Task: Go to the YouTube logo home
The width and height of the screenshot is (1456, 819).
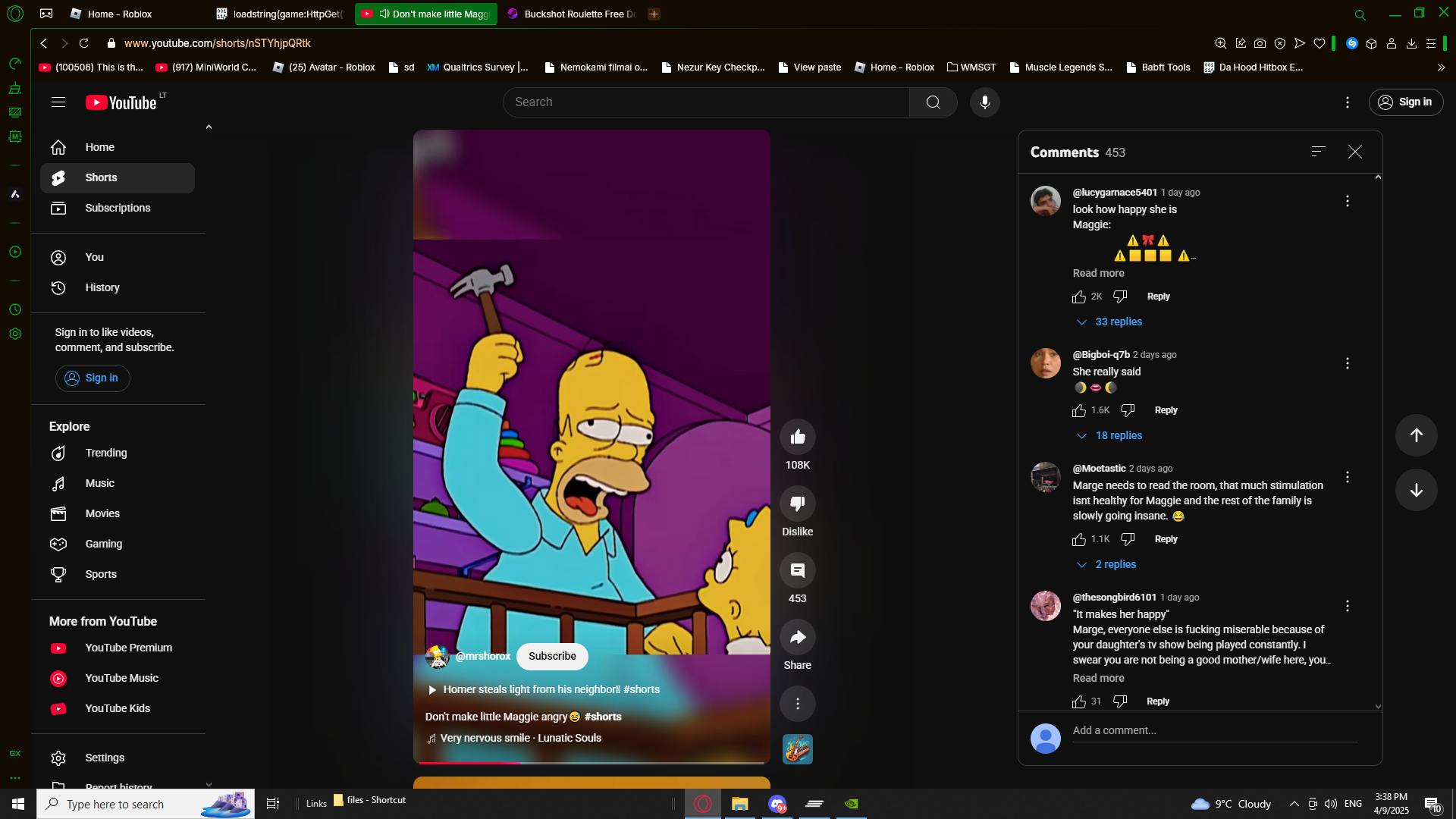Action: pos(121,102)
